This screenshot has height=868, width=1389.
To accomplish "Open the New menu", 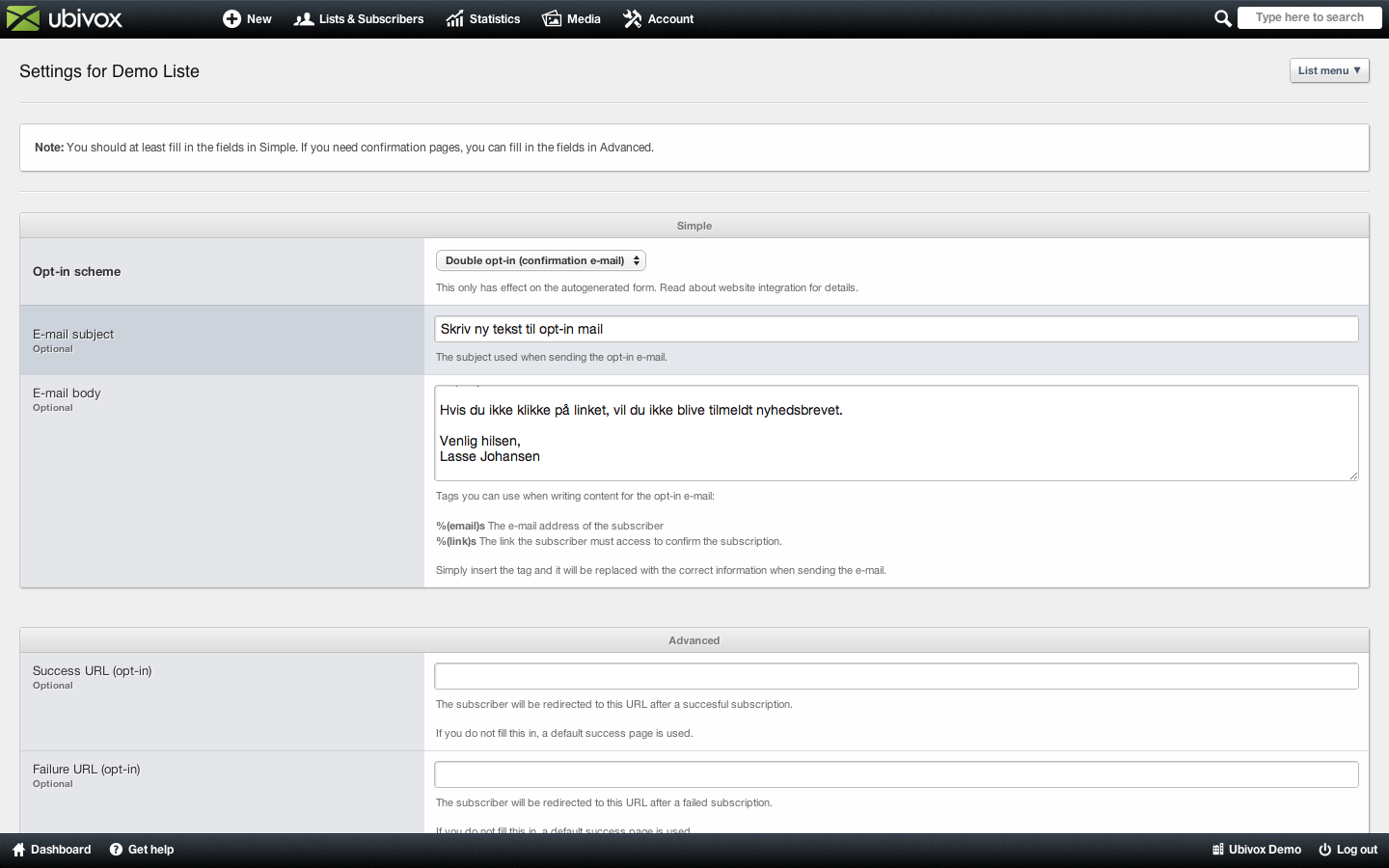I will 247,18.
